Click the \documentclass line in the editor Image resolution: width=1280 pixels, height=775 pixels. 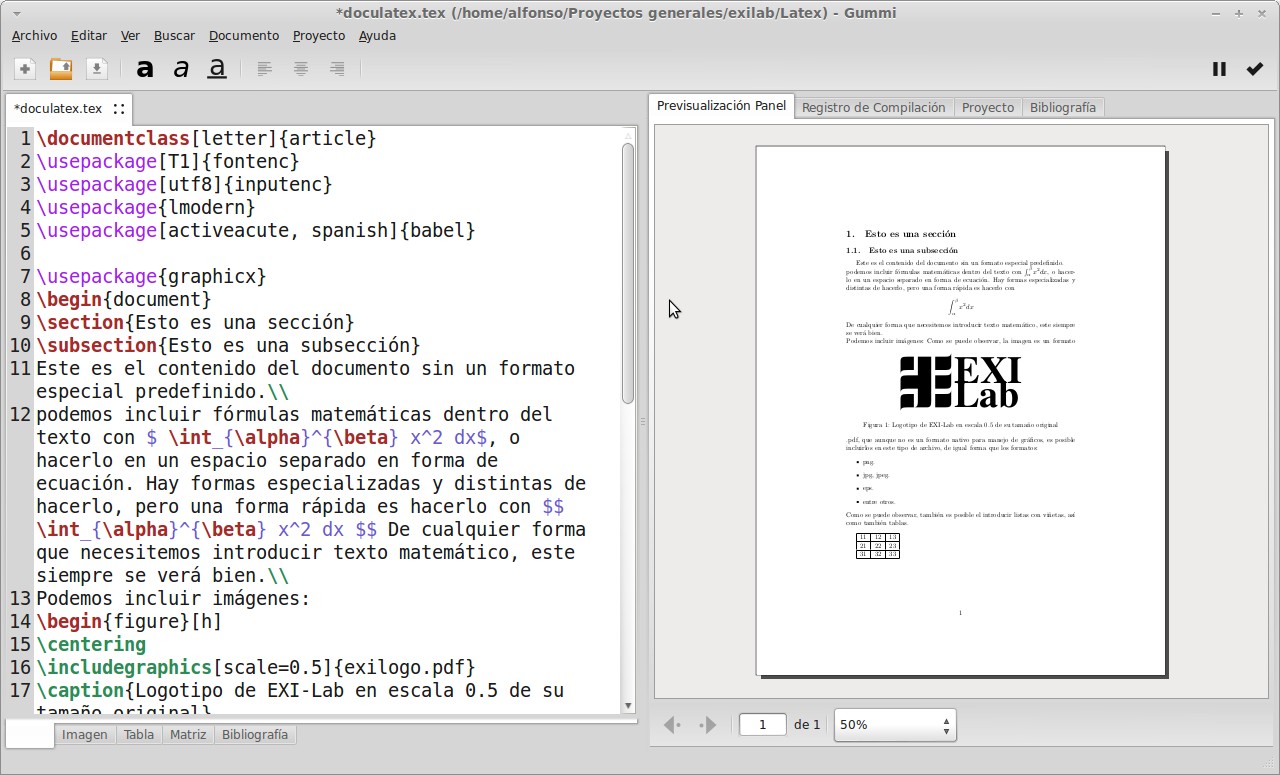coord(206,138)
